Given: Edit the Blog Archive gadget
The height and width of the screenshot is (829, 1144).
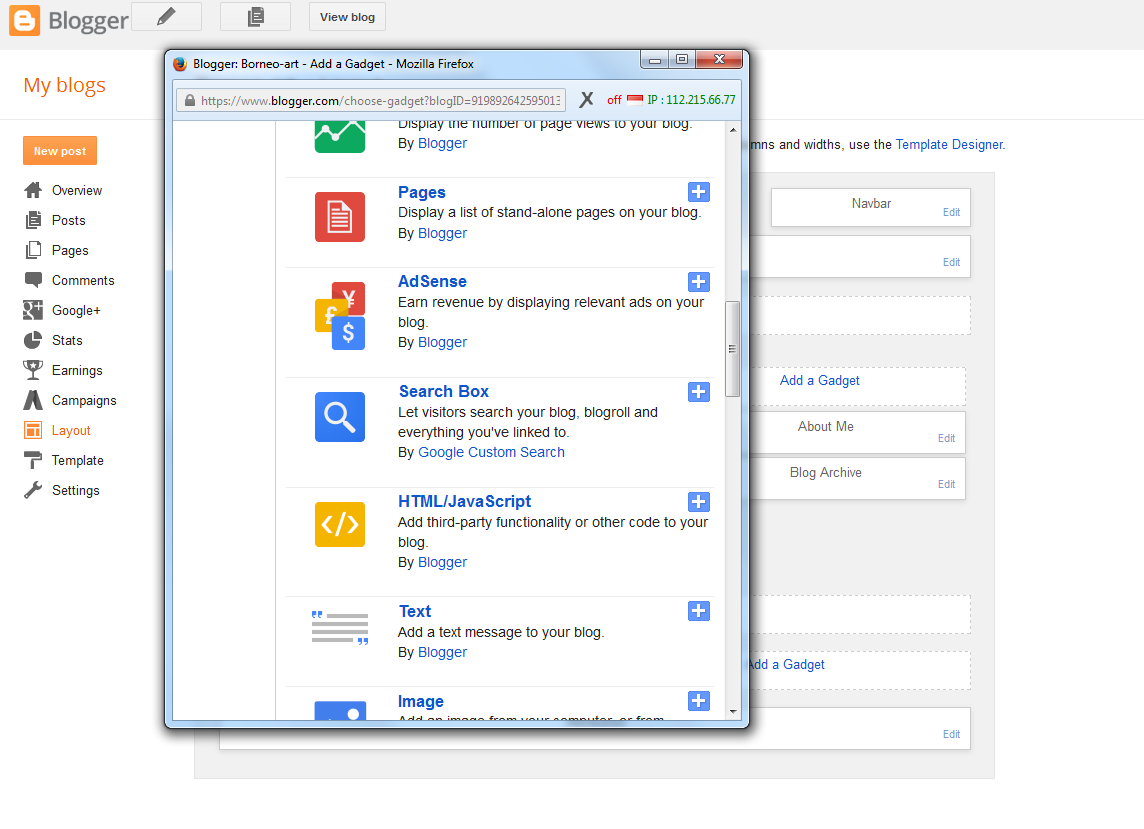Looking at the screenshot, I should point(946,485).
